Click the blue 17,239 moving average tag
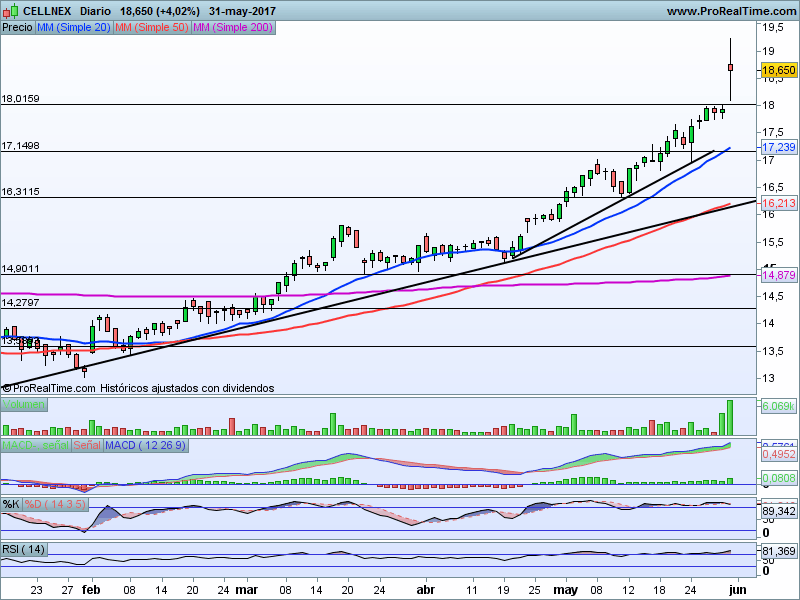Image resolution: width=800 pixels, height=600 pixels. [x=779, y=147]
